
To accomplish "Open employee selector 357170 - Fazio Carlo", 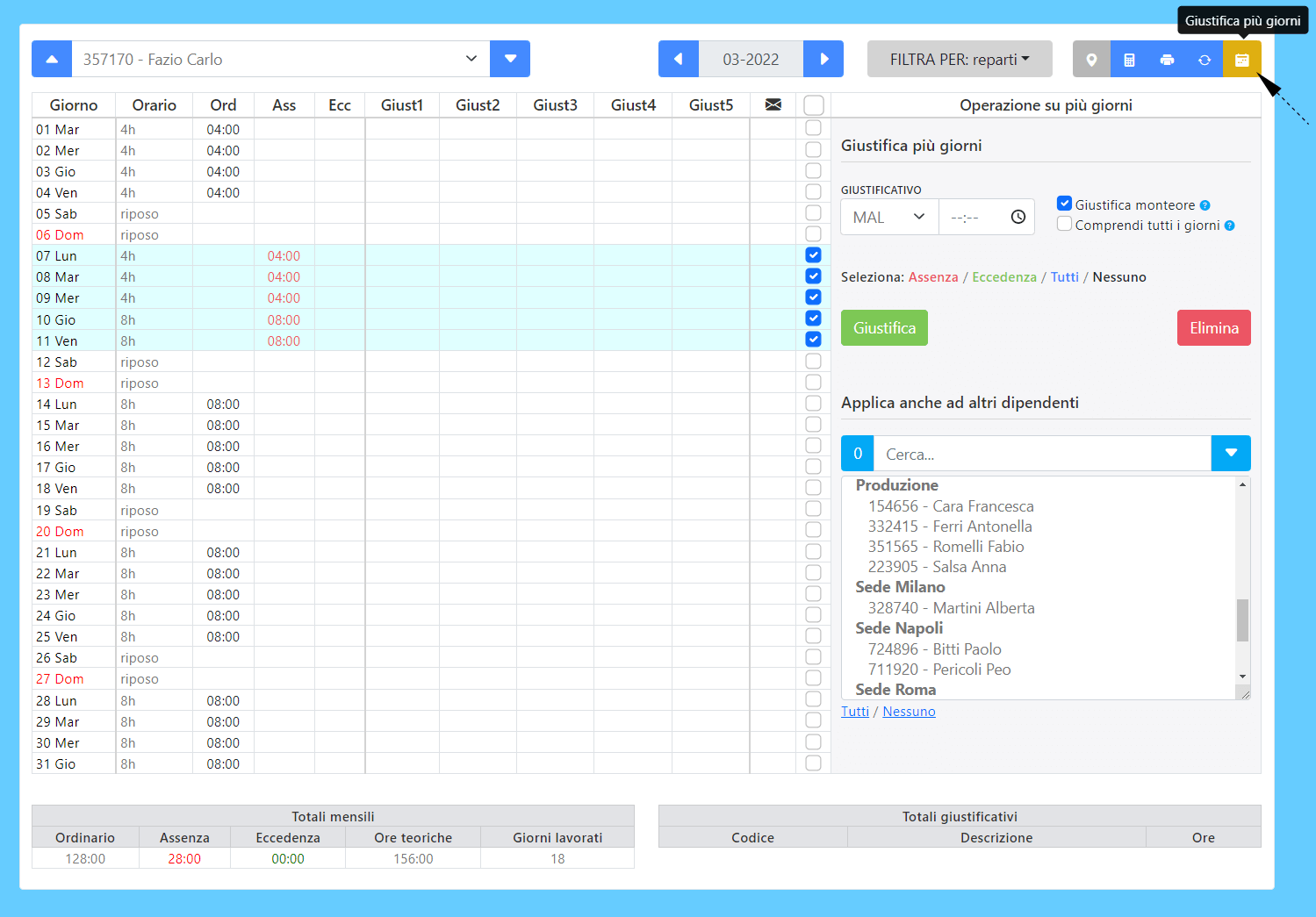I will [x=281, y=59].
